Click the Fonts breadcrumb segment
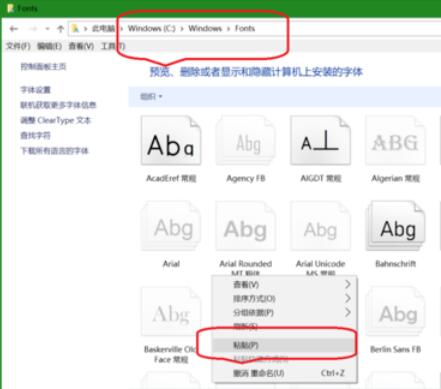 click(245, 28)
